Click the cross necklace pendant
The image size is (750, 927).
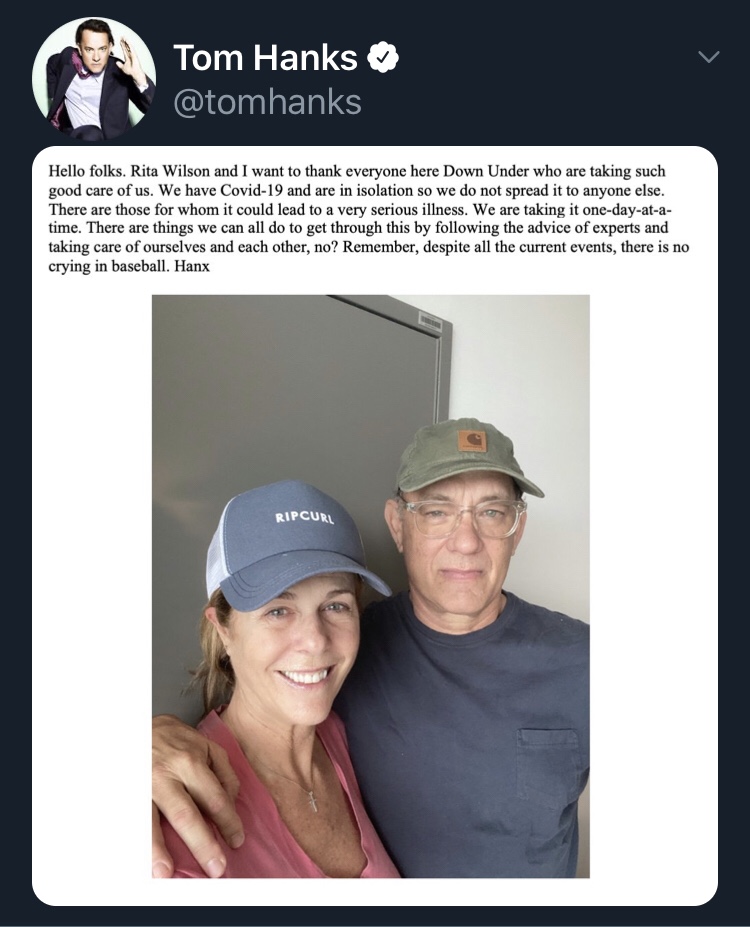[312, 800]
